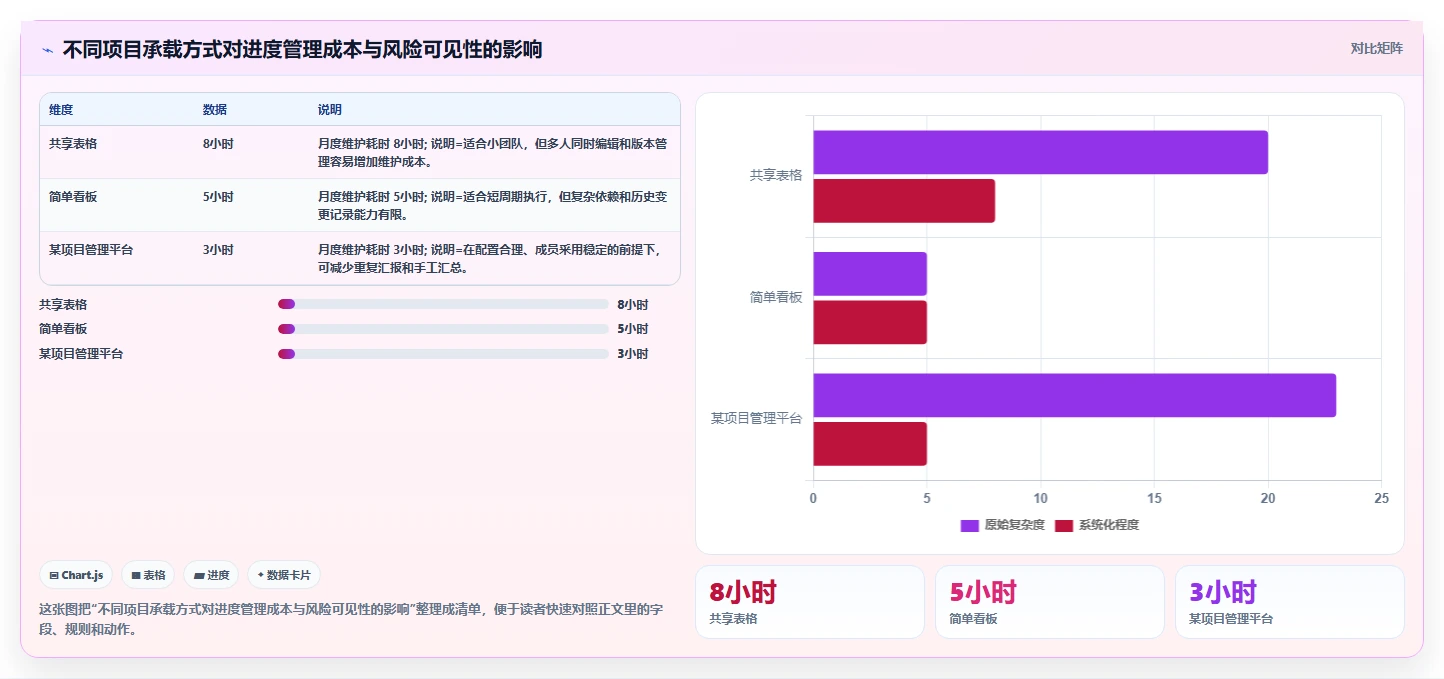The height and width of the screenshot is (679, 1444).
Task: Click the 某项目管理平台 progress bar
Action: coord(443,353)
